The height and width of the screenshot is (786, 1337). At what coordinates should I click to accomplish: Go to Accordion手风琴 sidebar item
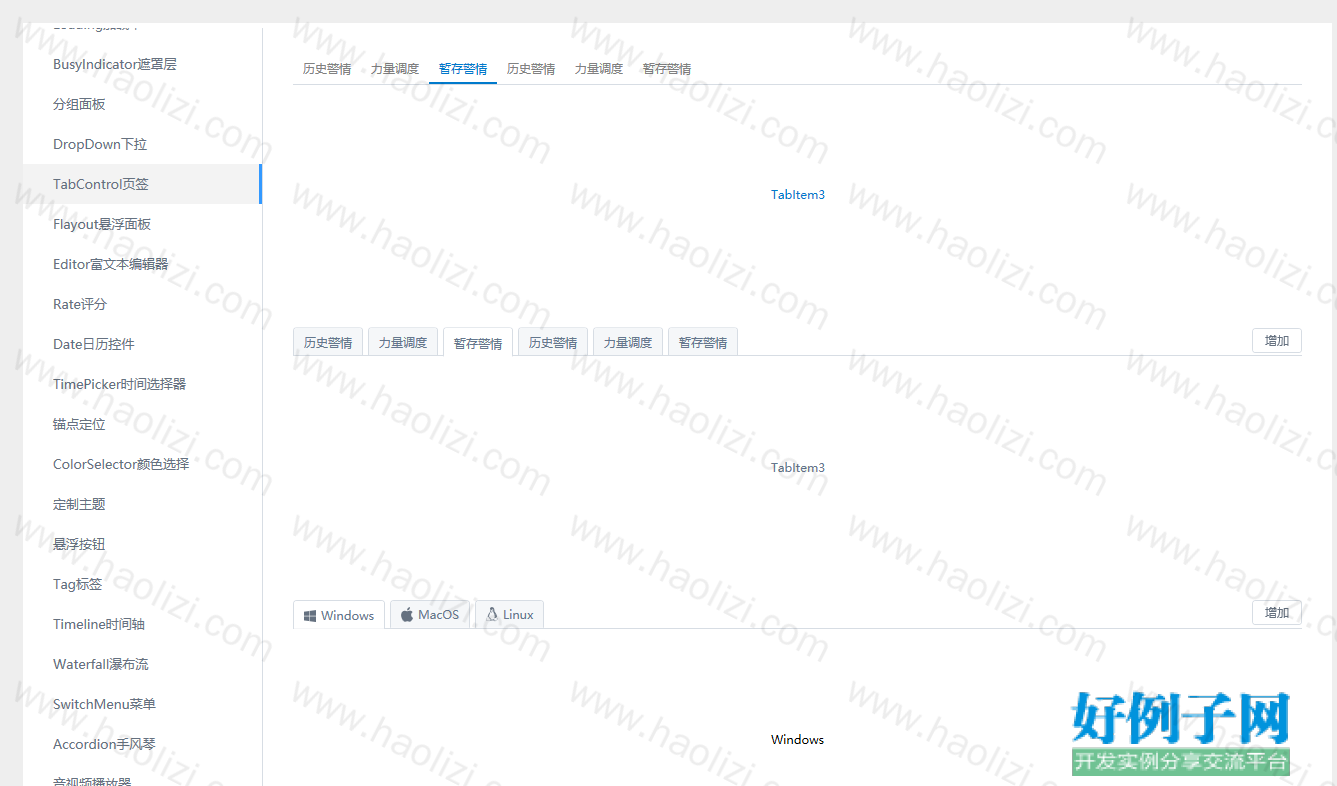[142, 744]
